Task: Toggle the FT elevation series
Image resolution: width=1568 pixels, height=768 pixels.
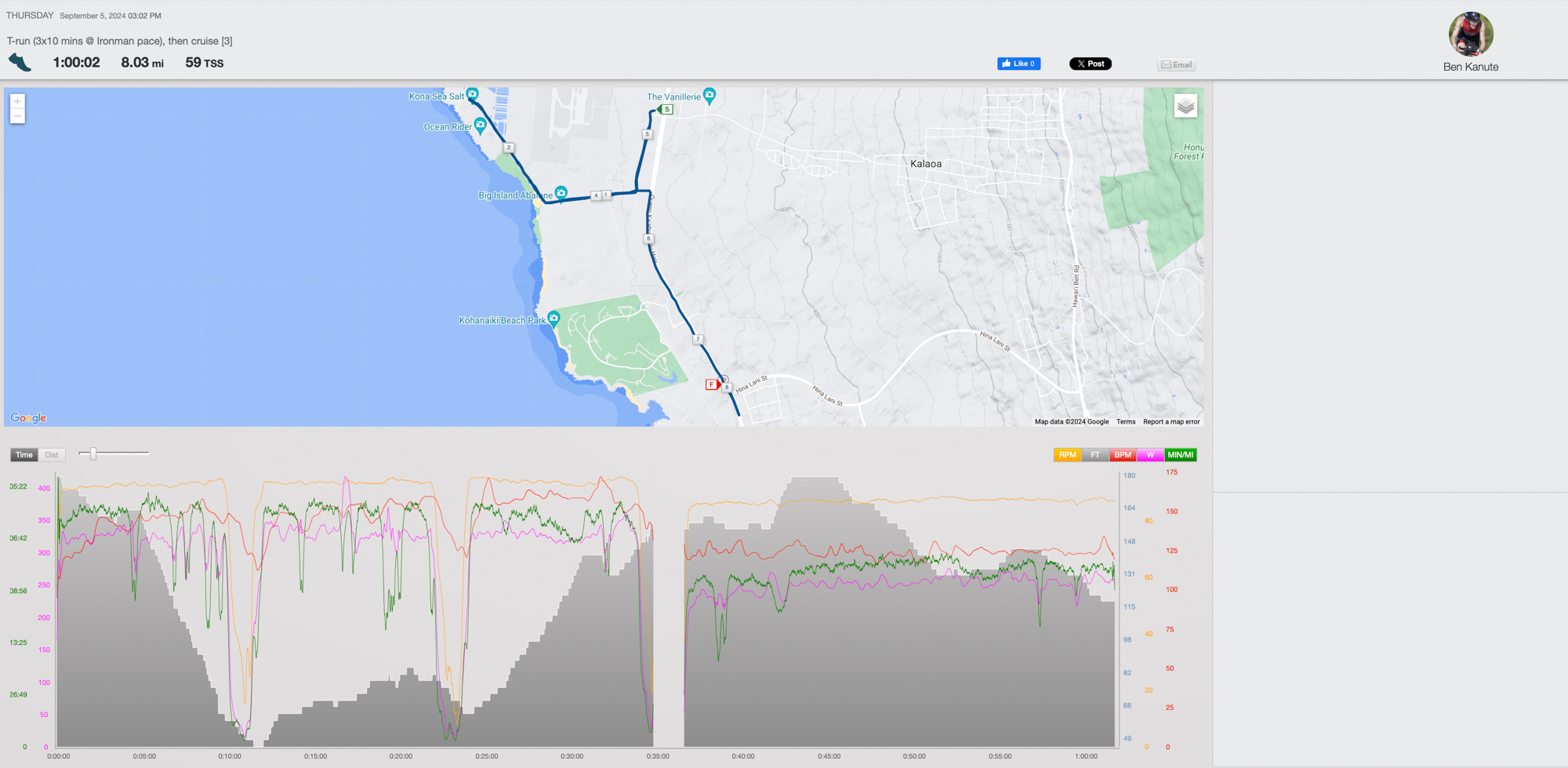Action: 1094,455
